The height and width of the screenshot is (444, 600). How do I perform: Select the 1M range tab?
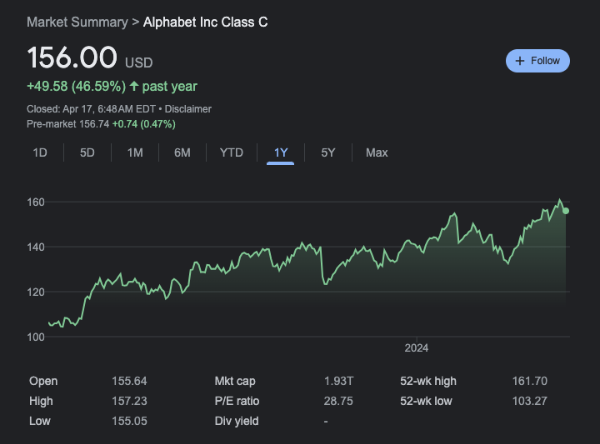pyautogui.click(x=135, y=153)
